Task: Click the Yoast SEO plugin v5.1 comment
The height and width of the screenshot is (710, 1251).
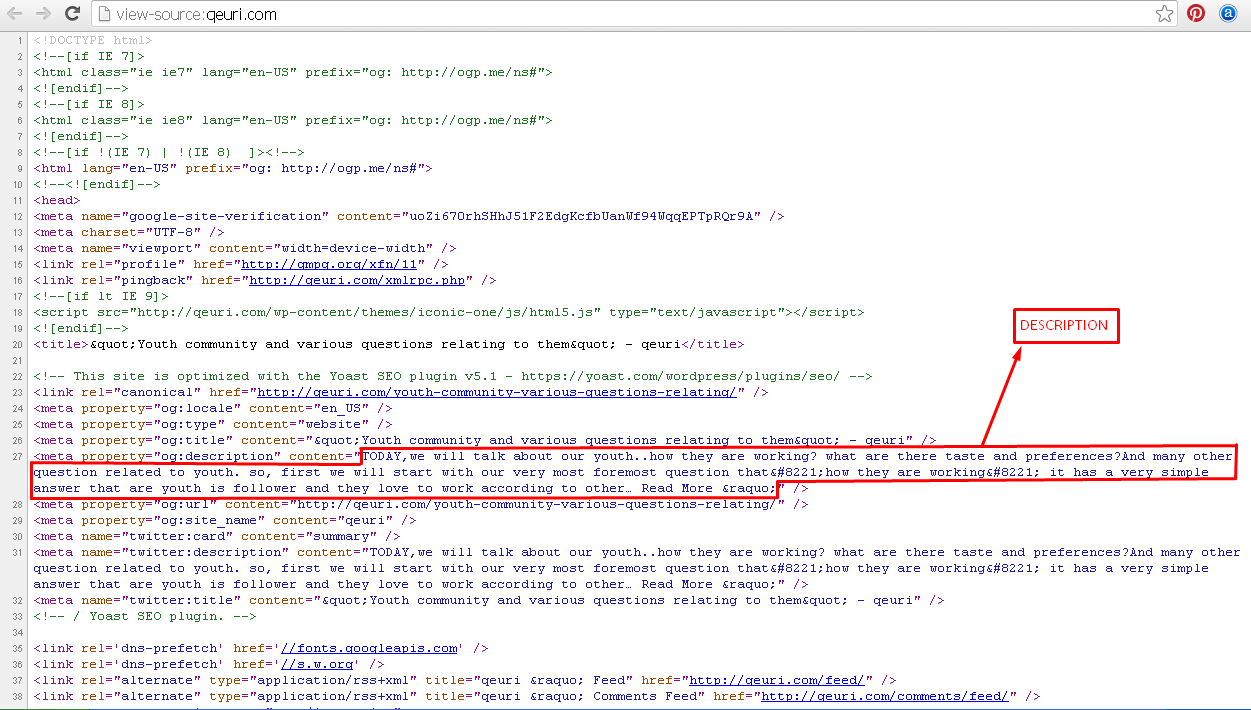Action: pyautogui.click(x=453, y=376)
